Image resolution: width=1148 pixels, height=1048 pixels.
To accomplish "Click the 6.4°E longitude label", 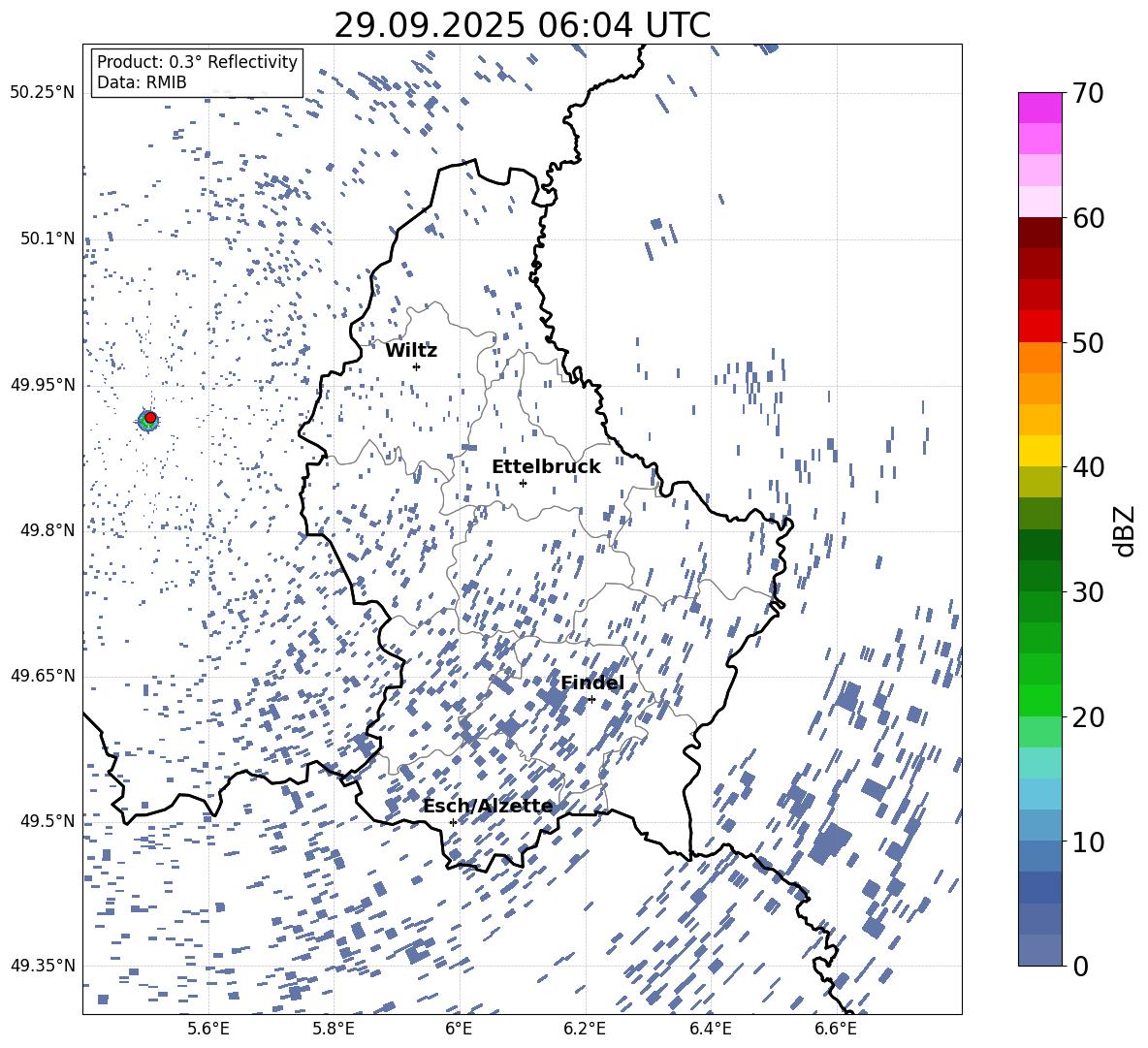I will point(710,1029).
